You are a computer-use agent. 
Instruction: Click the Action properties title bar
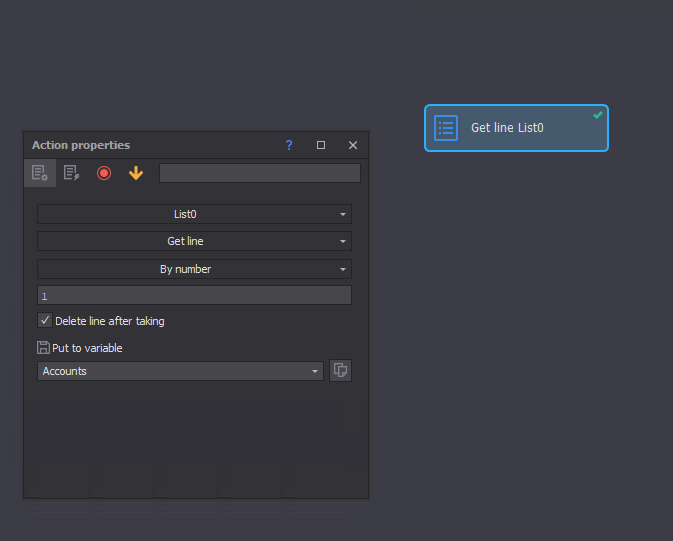(150, 145)
